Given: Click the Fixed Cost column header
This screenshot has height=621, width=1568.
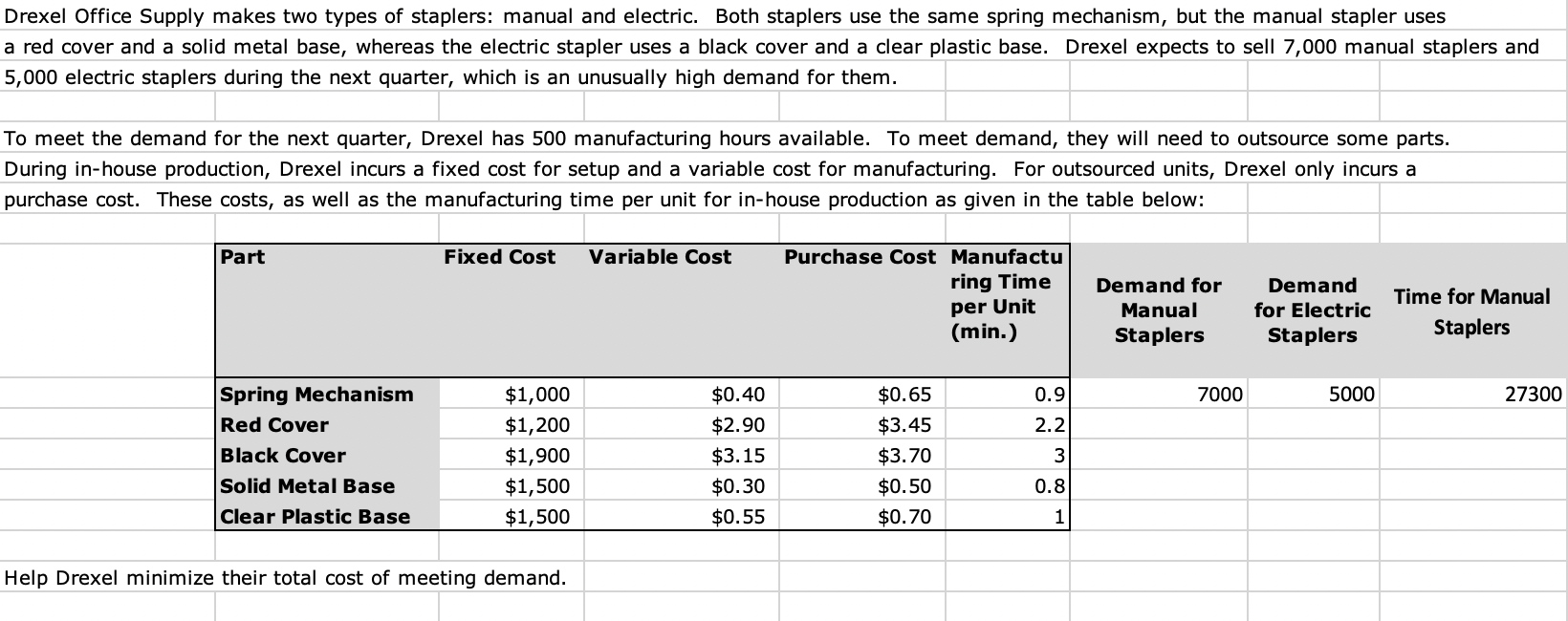Looking at the screenshot, I should 499,256.
